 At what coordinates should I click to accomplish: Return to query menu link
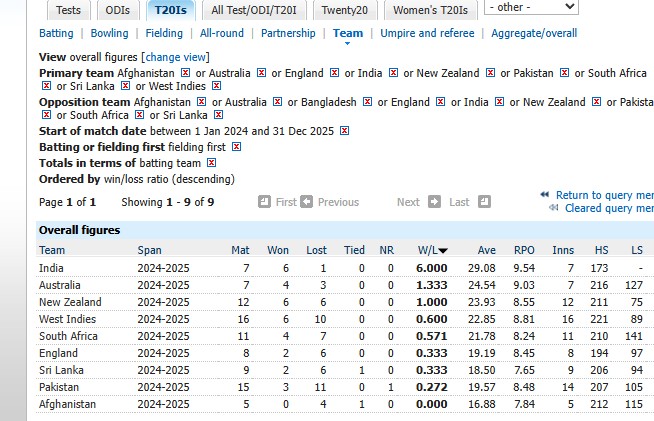pos(605,195)
